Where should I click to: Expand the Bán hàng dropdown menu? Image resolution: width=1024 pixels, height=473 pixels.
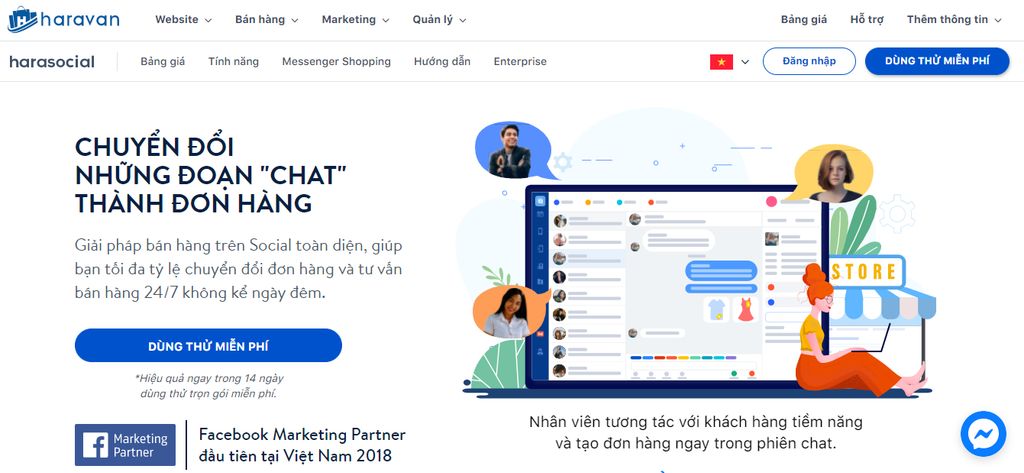pos(266,20)
